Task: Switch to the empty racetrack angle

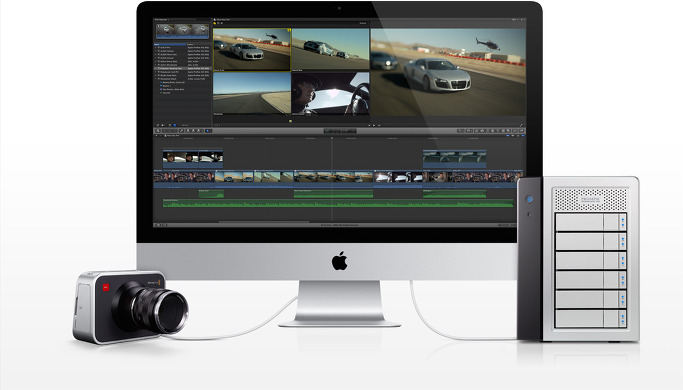Action: (x=252, y=93)
